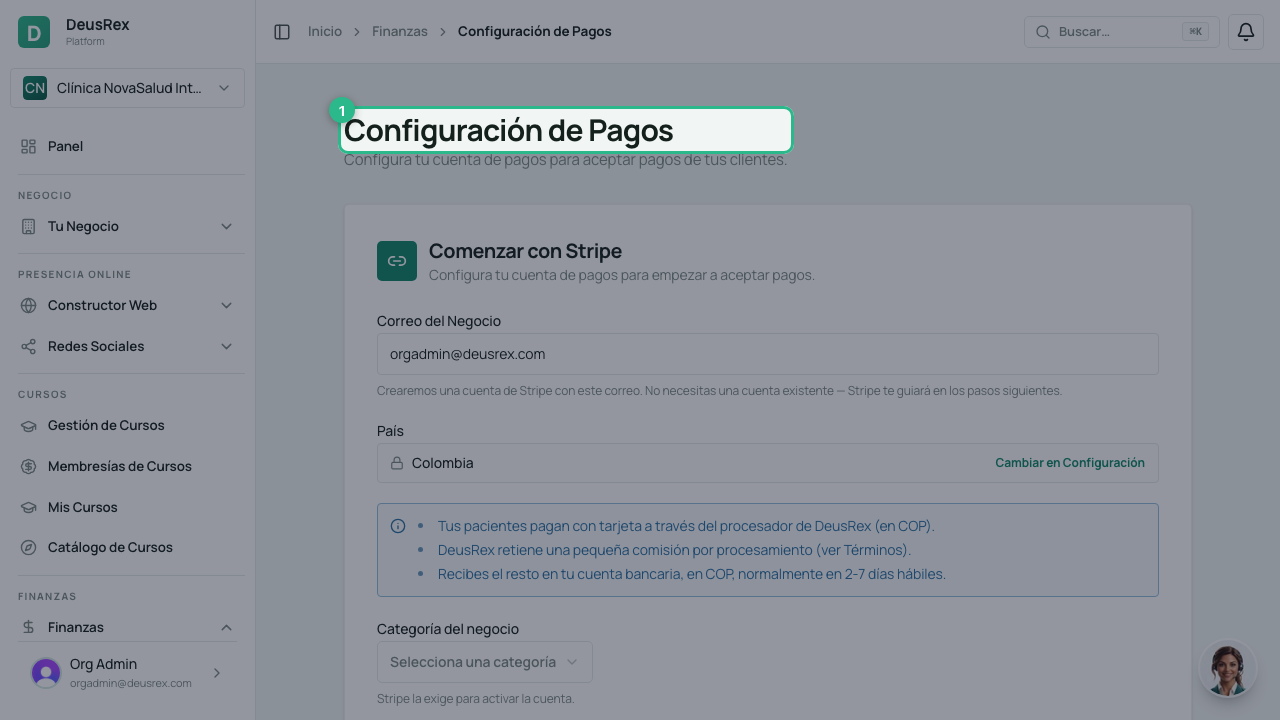Open the Org Admin account chevron
Screen dimensions: 1280x720
(x=217, y=673)
